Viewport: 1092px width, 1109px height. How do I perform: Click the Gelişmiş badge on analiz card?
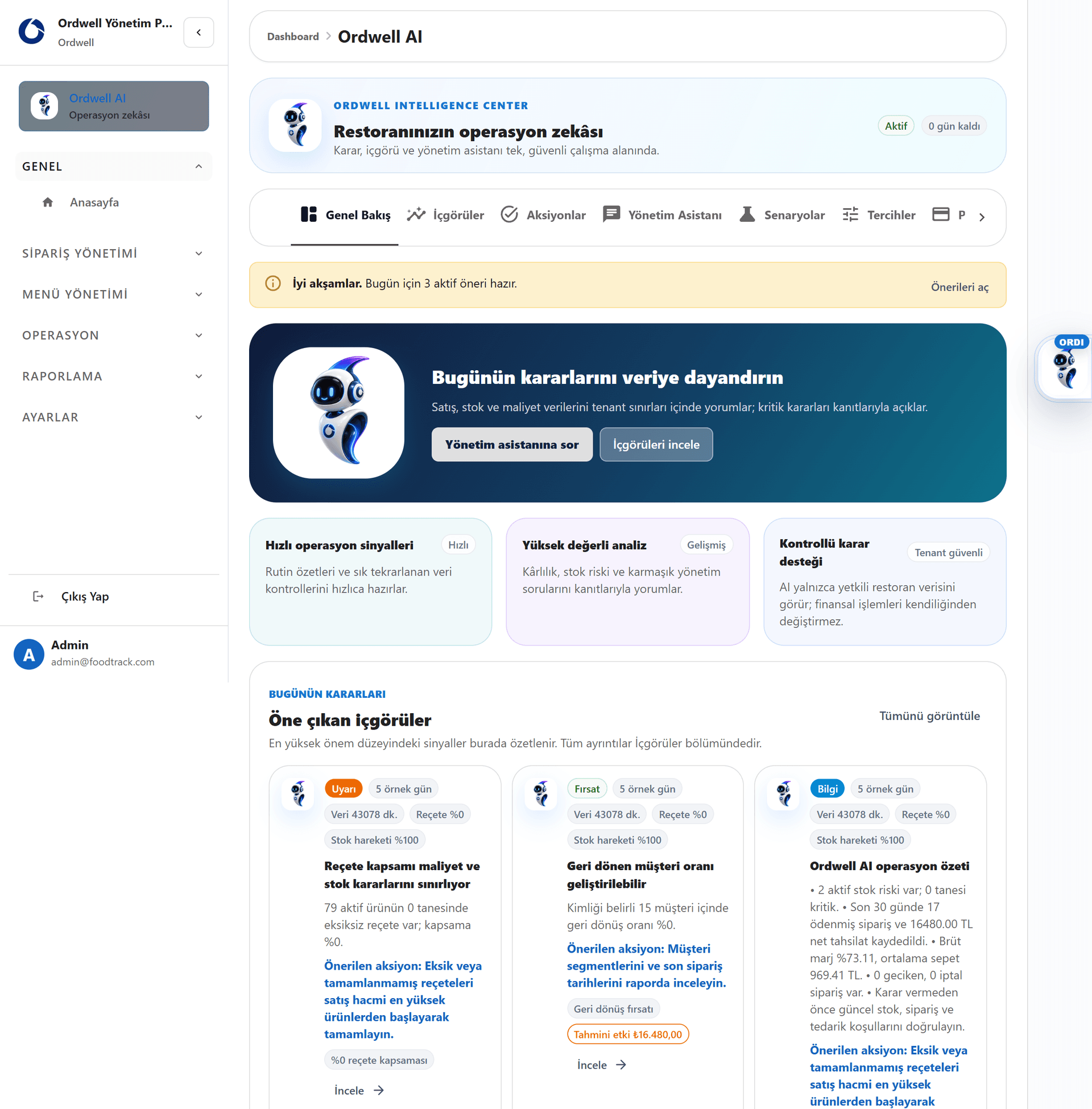click(x=706, y=545)
